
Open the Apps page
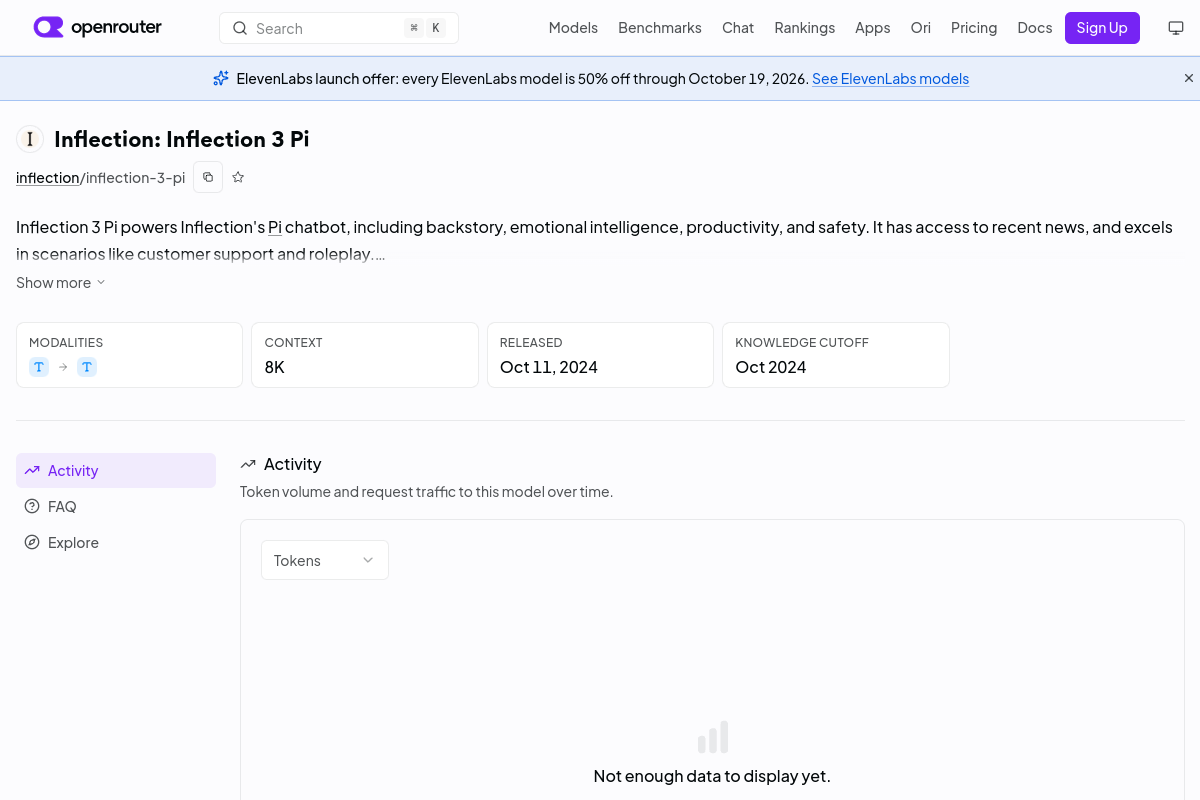point(873,28)
